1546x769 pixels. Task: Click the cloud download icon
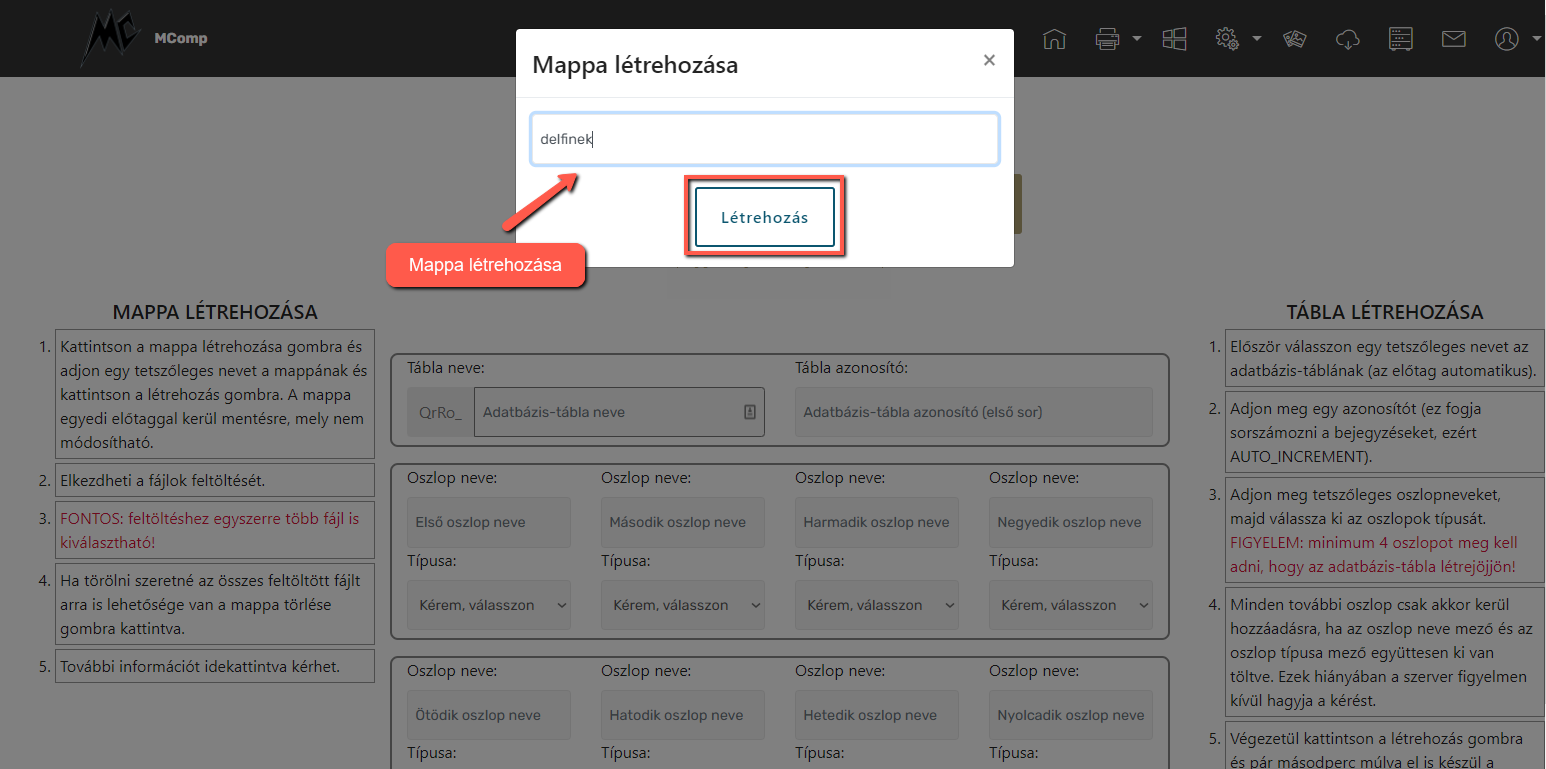tap(1348, 39)
